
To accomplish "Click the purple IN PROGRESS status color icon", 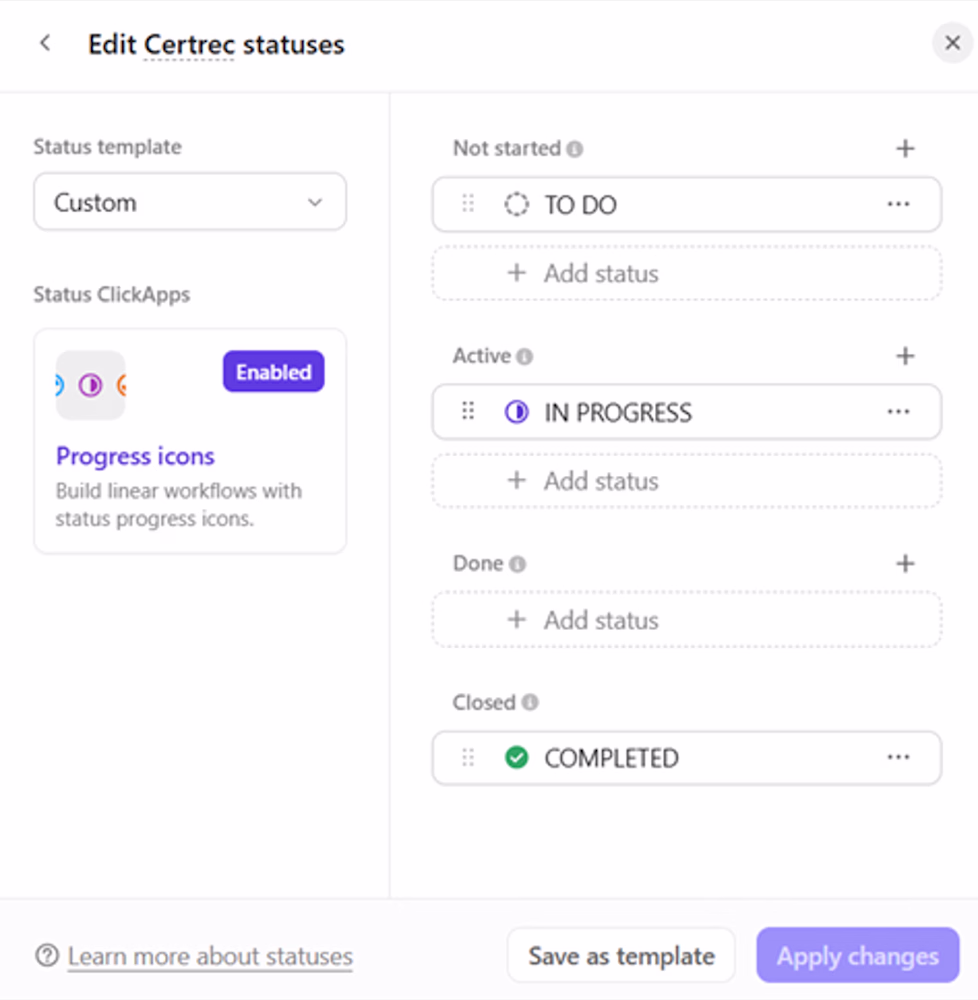I will [516, 412].
